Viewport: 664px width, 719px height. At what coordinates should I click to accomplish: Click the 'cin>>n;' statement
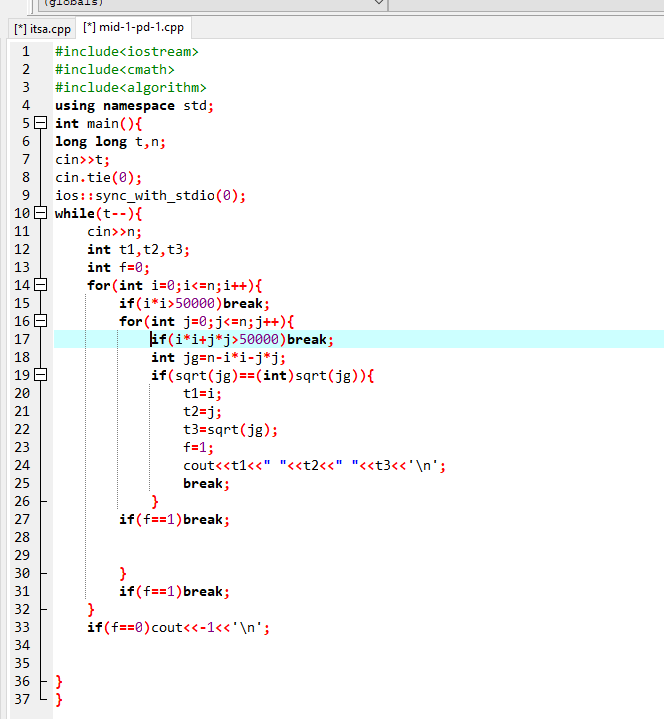point(115,232)
